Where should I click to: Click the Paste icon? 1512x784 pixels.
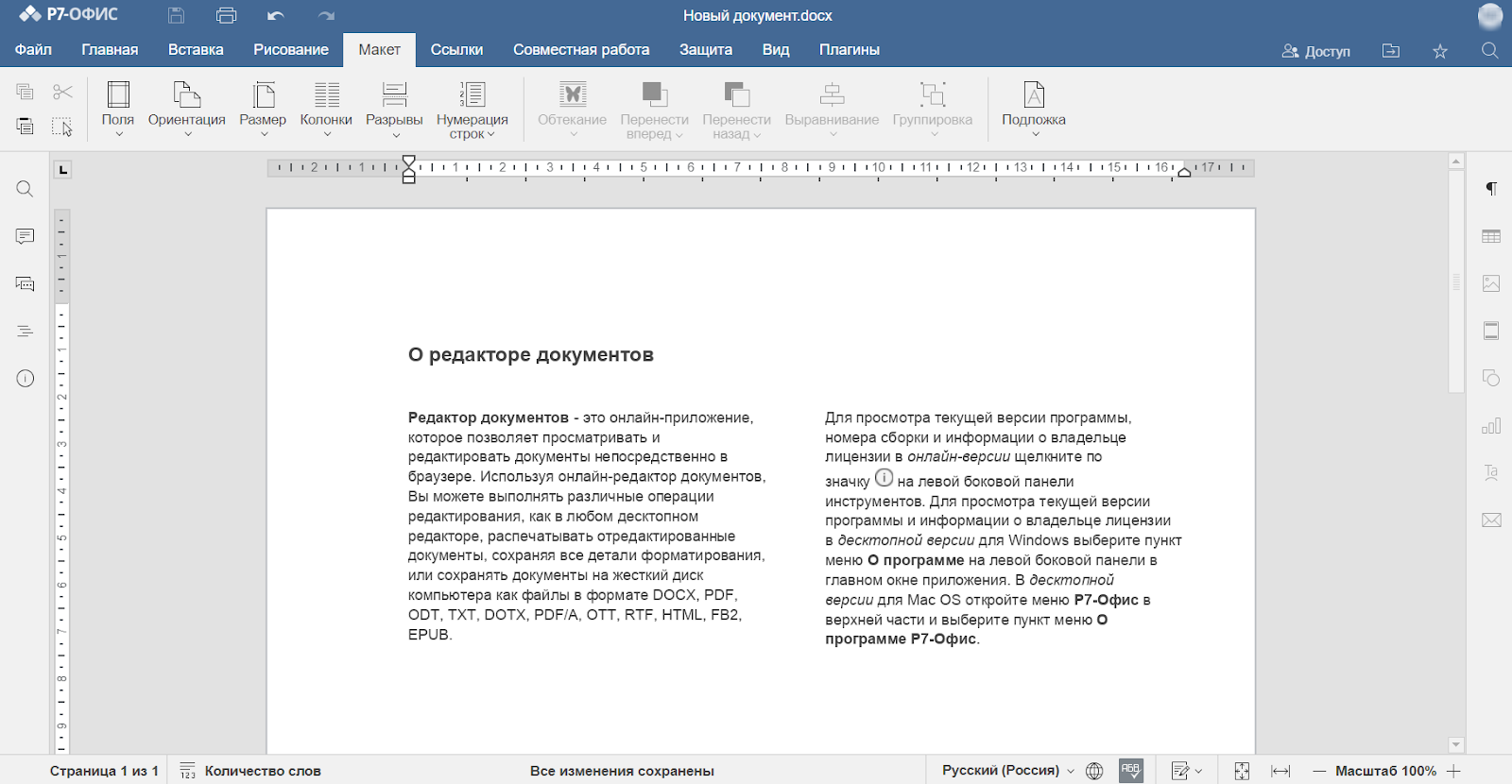click(25, 126)
